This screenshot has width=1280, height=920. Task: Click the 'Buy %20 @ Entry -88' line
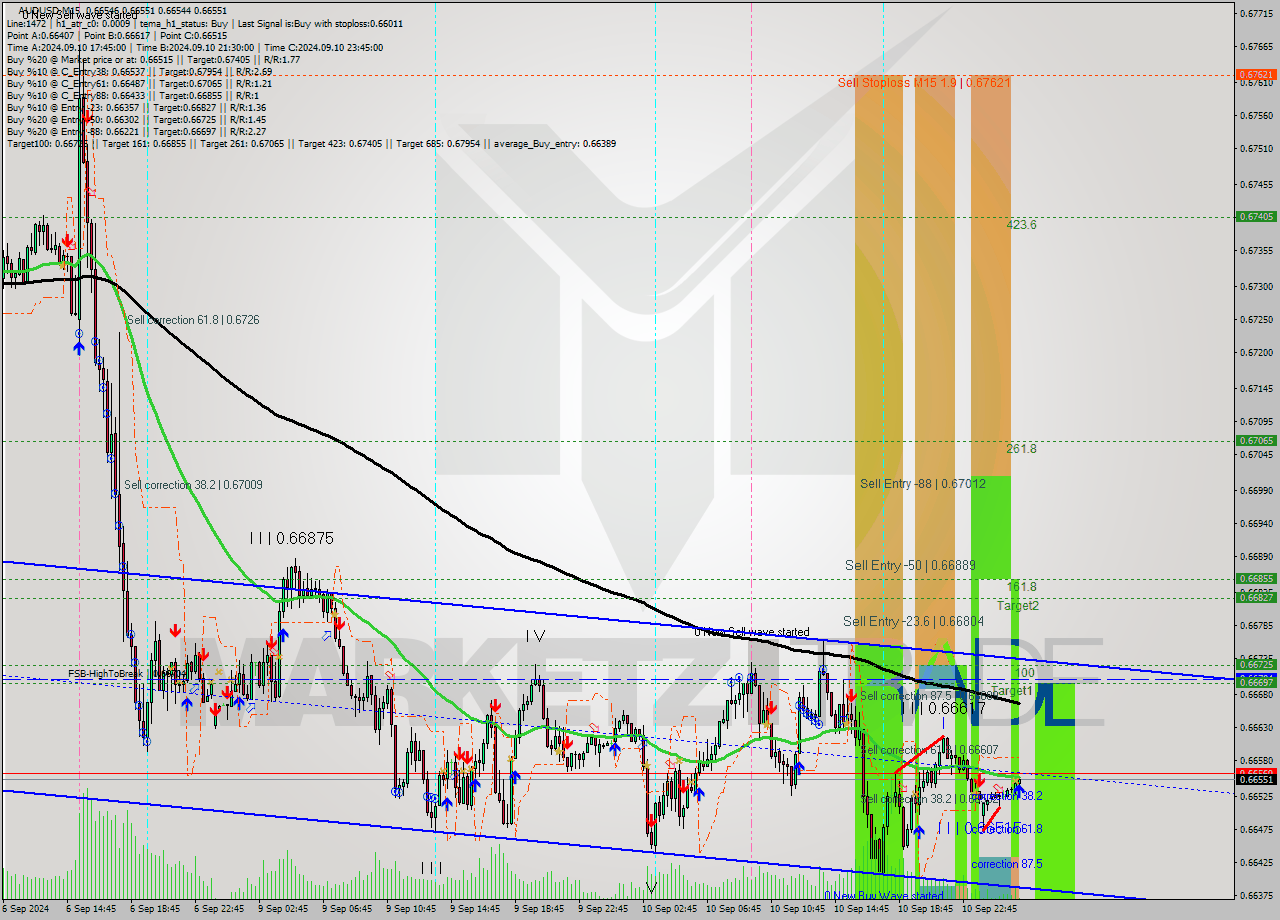tap(136, 131)
